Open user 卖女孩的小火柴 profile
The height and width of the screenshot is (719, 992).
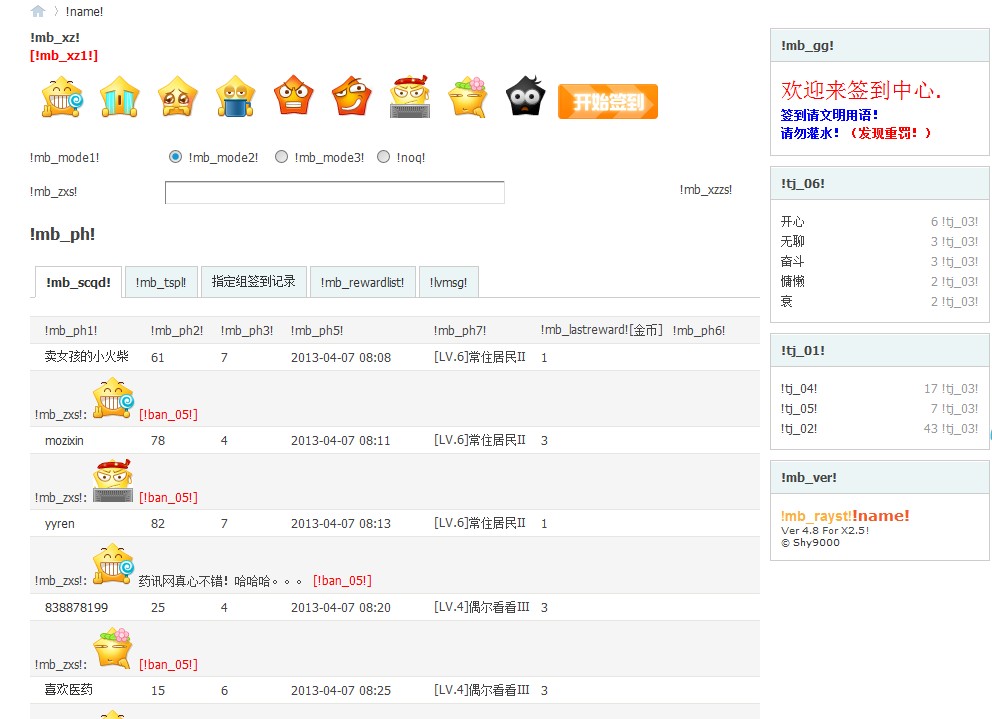coord(87,357)
